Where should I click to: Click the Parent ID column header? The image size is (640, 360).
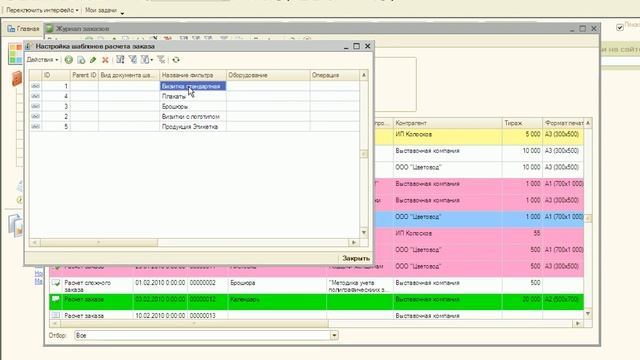tap(84, 75)
